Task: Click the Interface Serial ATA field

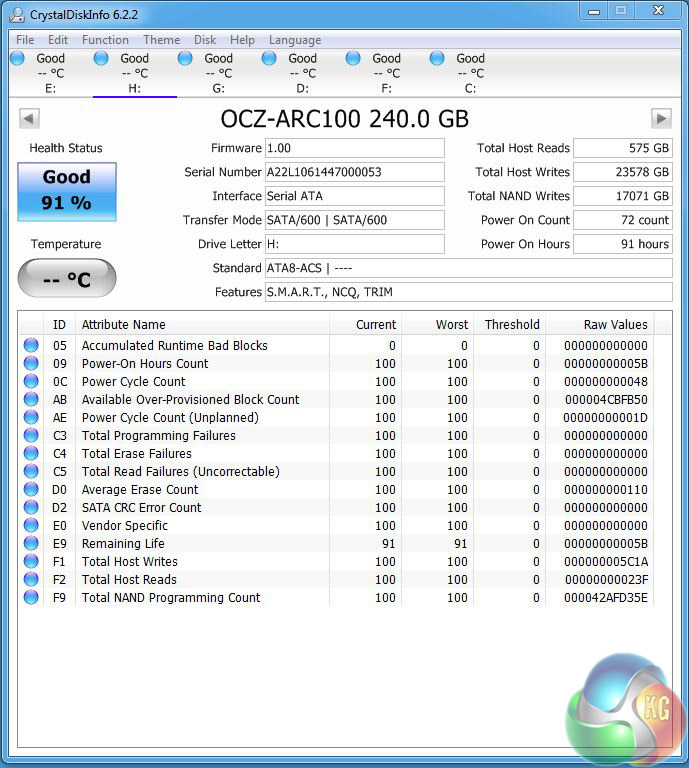Action: pos(355,196)
